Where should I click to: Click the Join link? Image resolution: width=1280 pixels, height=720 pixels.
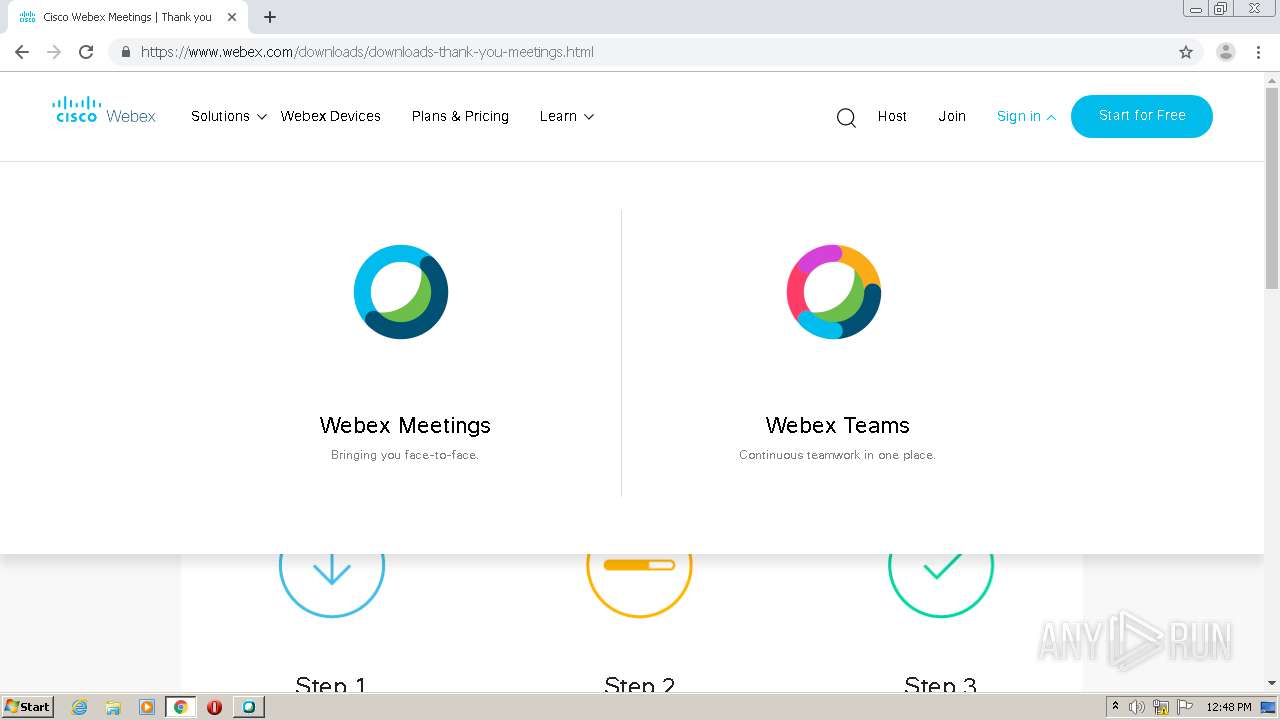tap(952, 116)
